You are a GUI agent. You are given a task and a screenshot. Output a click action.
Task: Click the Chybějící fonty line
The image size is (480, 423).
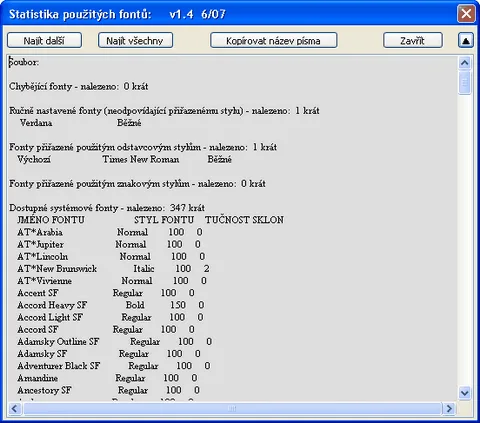coord(79,87)
